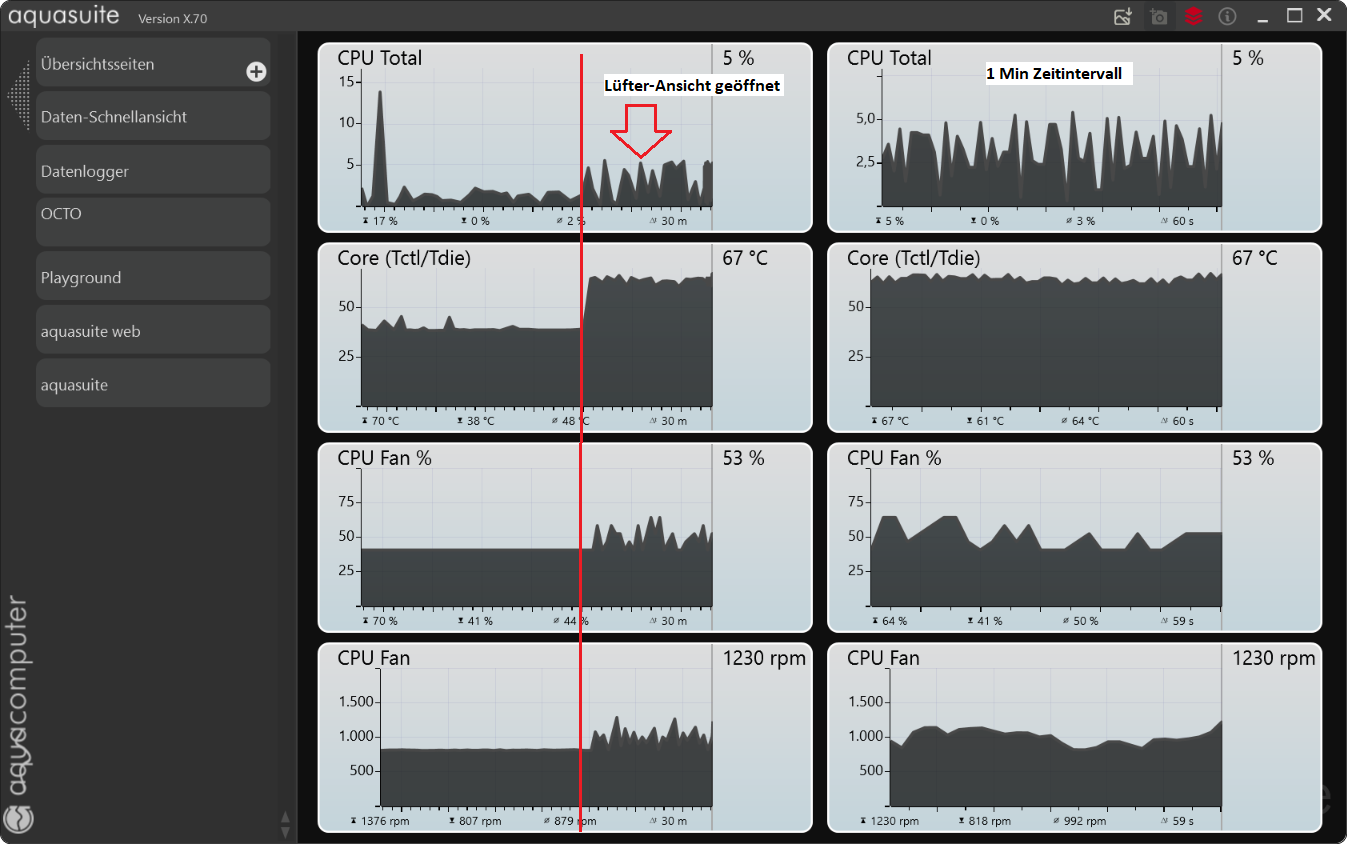Image resolution: width=1347 pixels, height=844 pixels.
Task: Select the CPU Total chart with 60 s interval
Action: click(x=1075, y=138)
